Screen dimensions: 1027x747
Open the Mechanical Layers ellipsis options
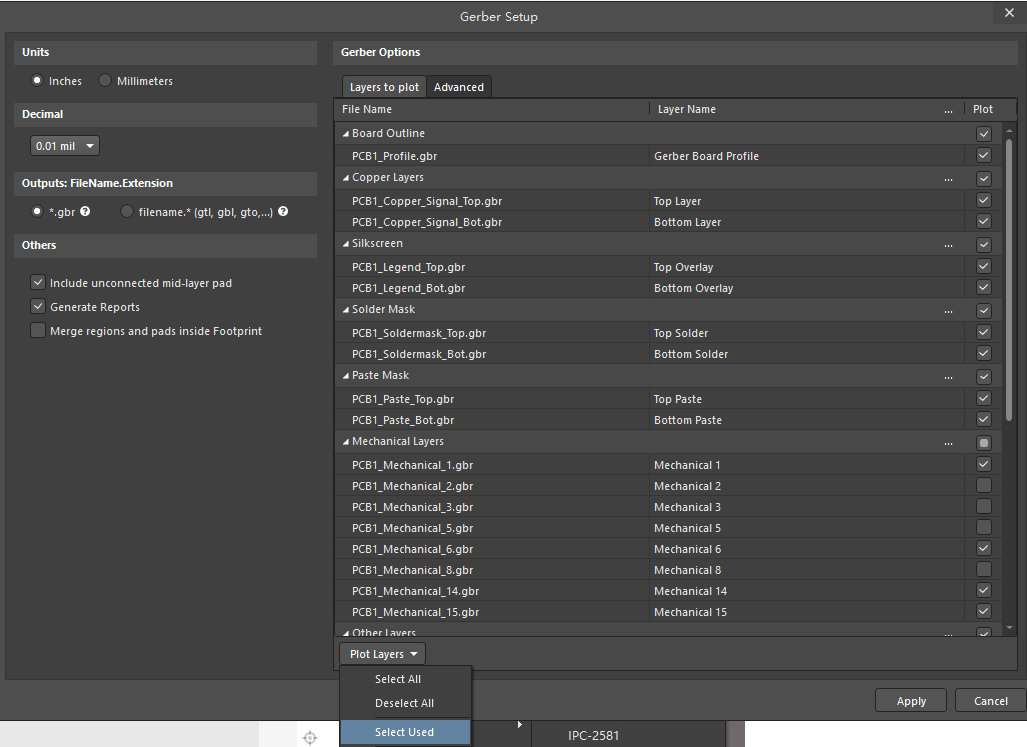pos(948,443)
